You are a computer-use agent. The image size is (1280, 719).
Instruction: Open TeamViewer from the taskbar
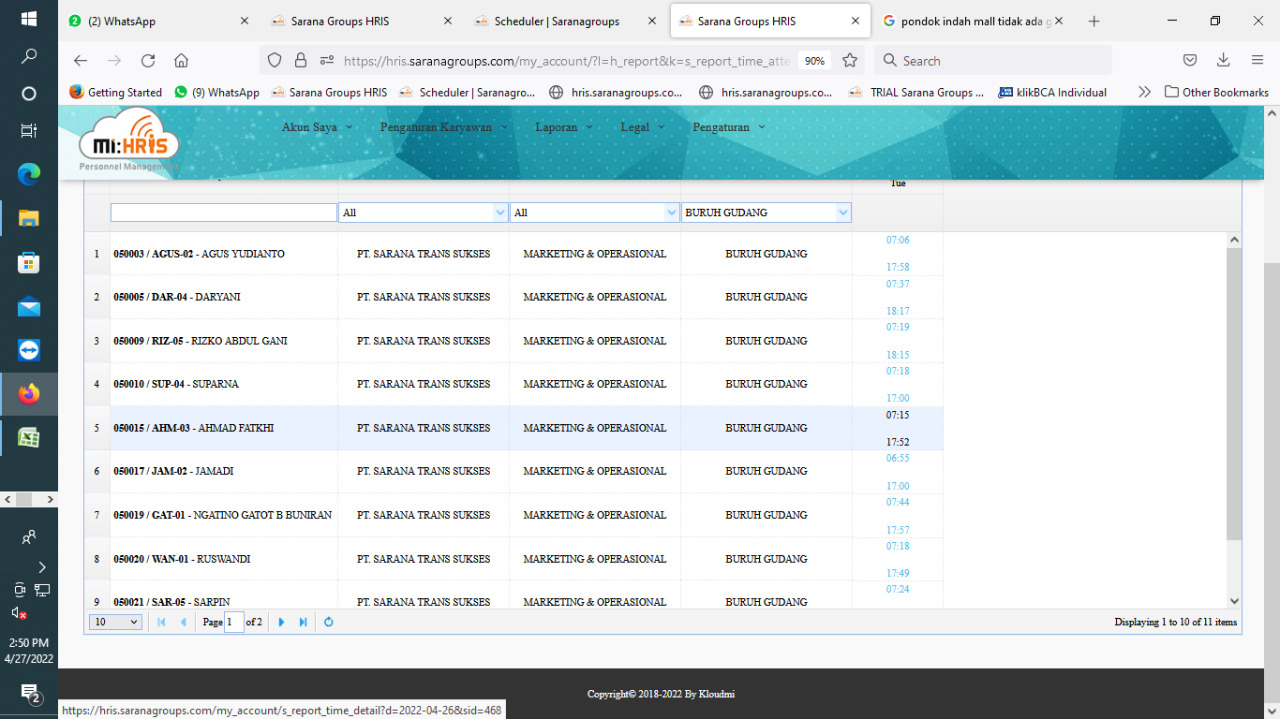(29, 350)
